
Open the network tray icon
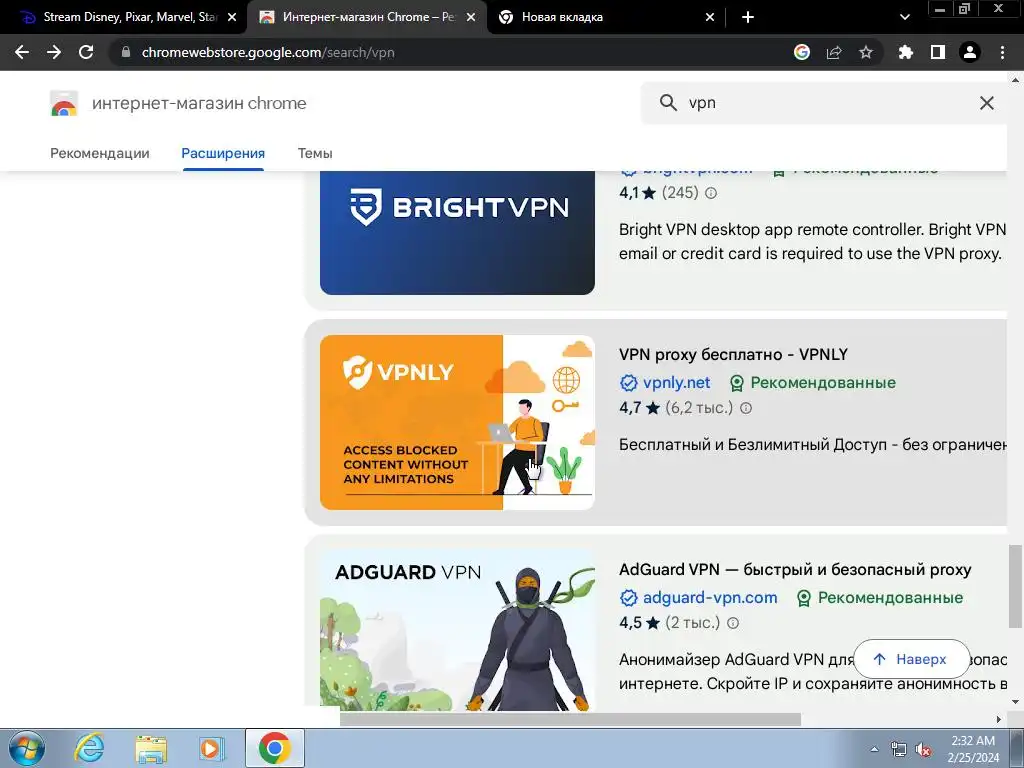[899, 749]
